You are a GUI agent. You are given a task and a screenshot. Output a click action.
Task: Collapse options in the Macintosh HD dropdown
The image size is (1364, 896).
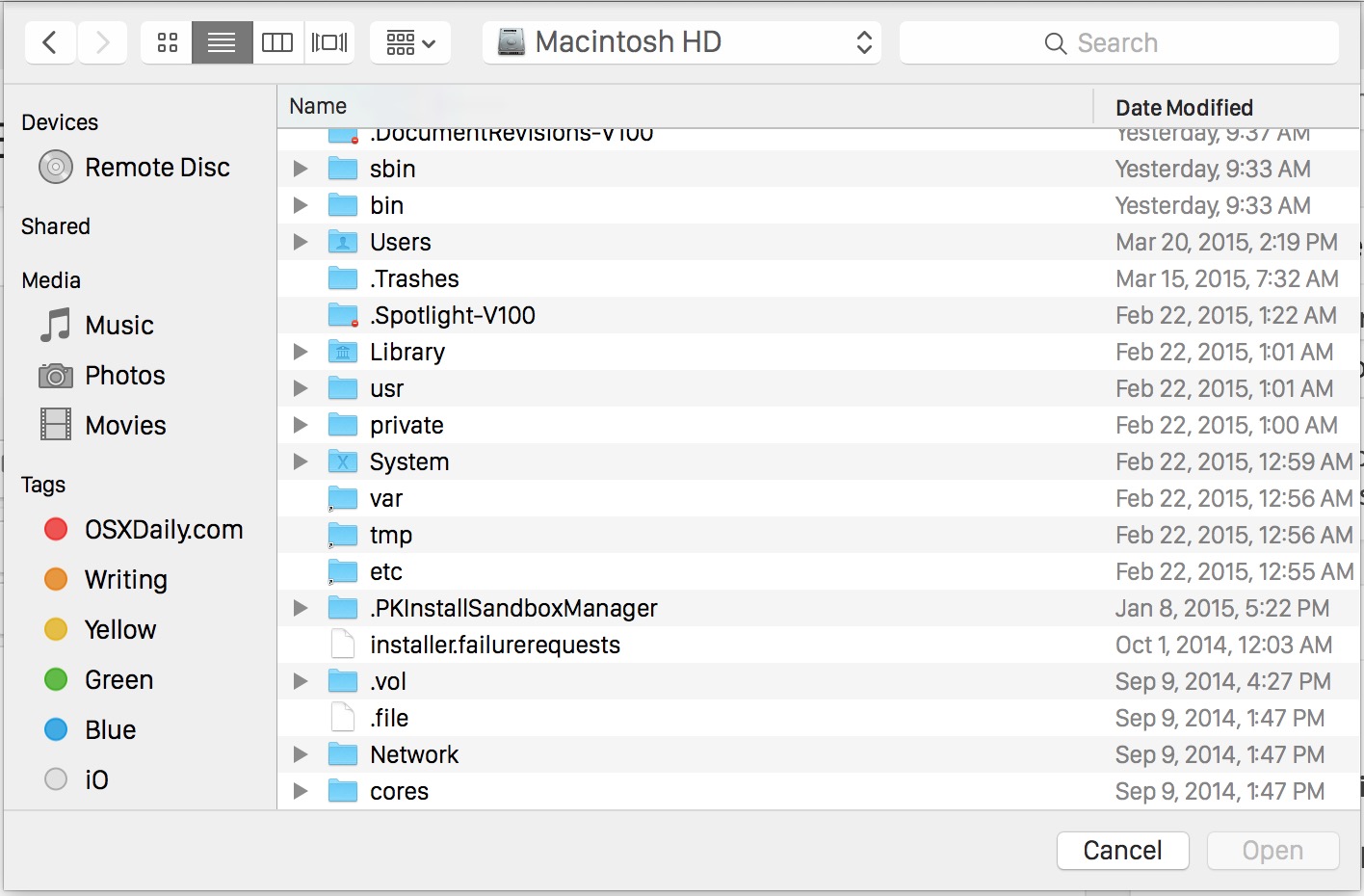(x=864, y=41)
